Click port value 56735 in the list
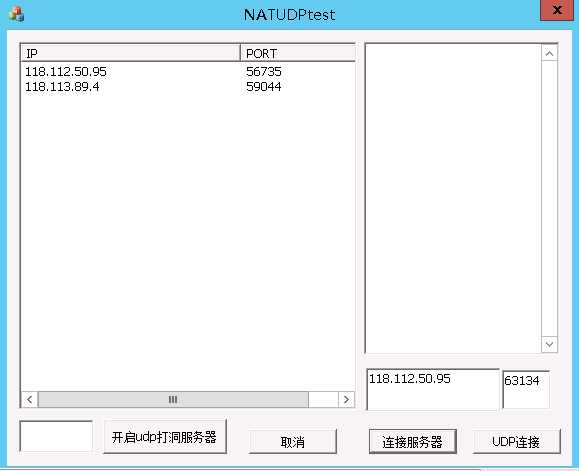Image resolution: width=579 pixels, height=471 pixels. pos(264,71)
